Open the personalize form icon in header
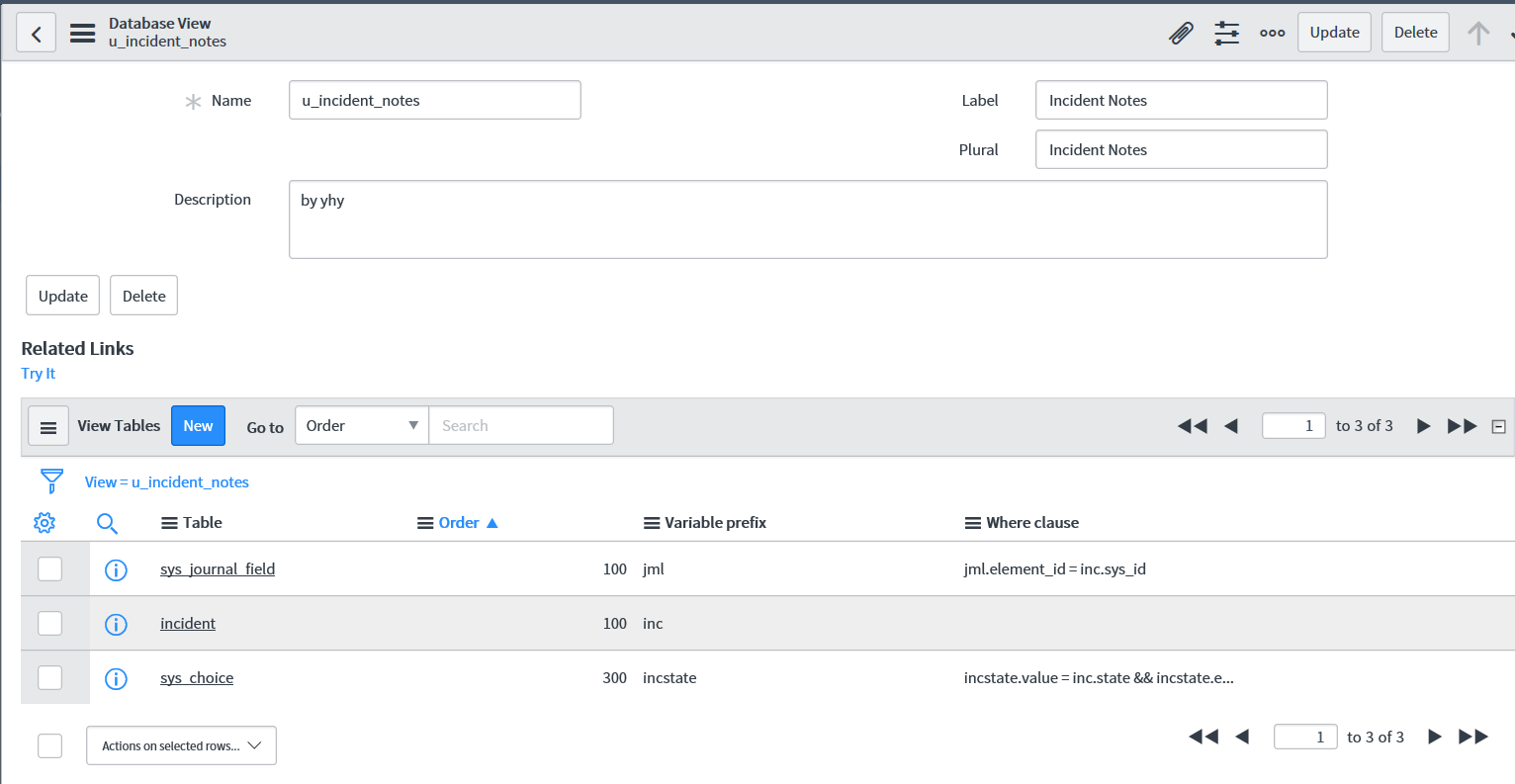This screenshot has width=1515, height=784. pos(1226,33)
